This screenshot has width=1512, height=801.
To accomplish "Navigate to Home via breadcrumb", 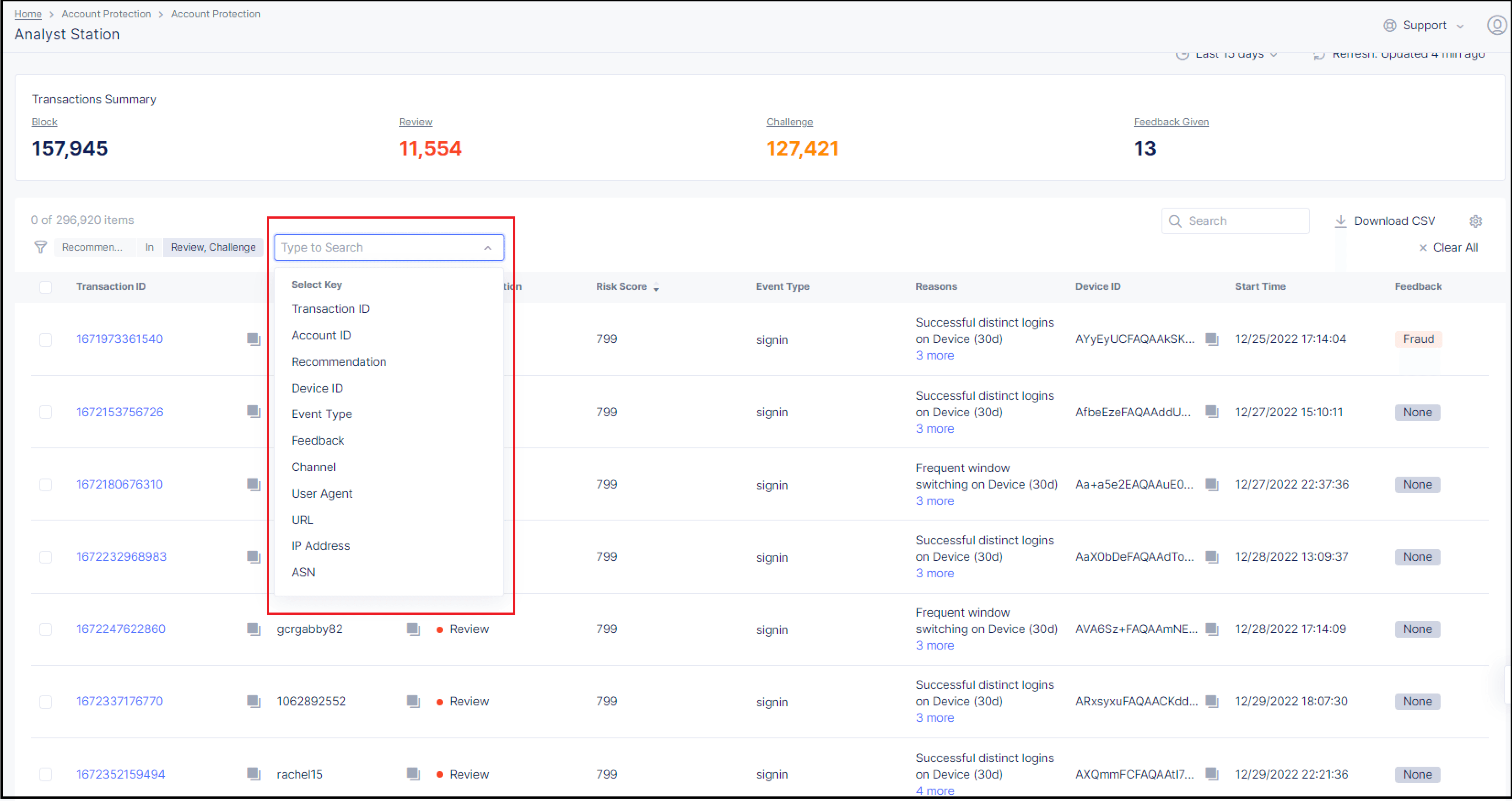I will pos(27,14).
